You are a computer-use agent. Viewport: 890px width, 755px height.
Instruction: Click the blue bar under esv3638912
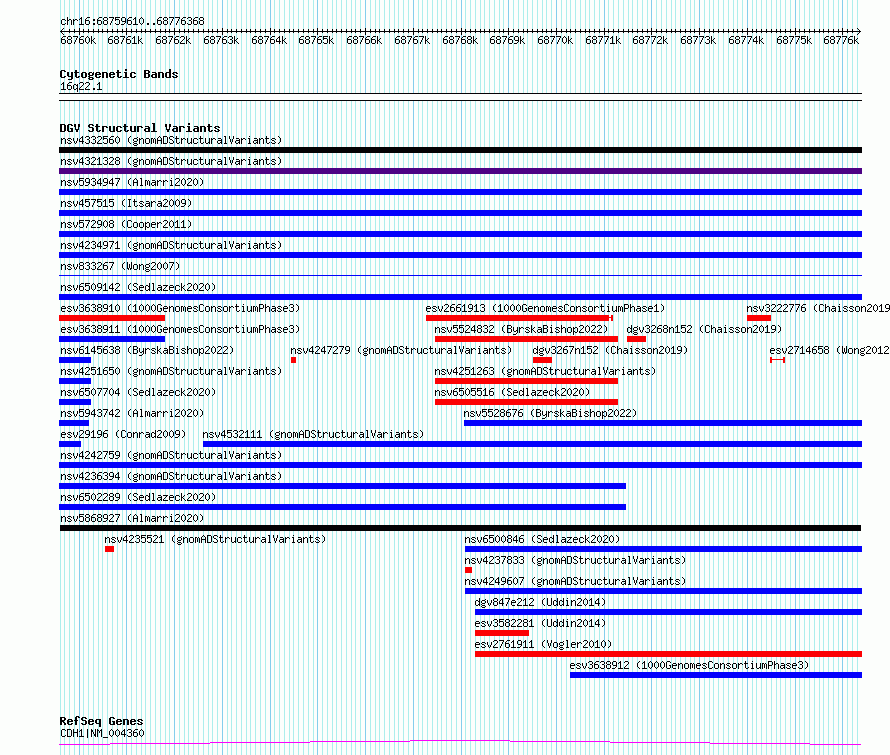click(x=716, y=676)
